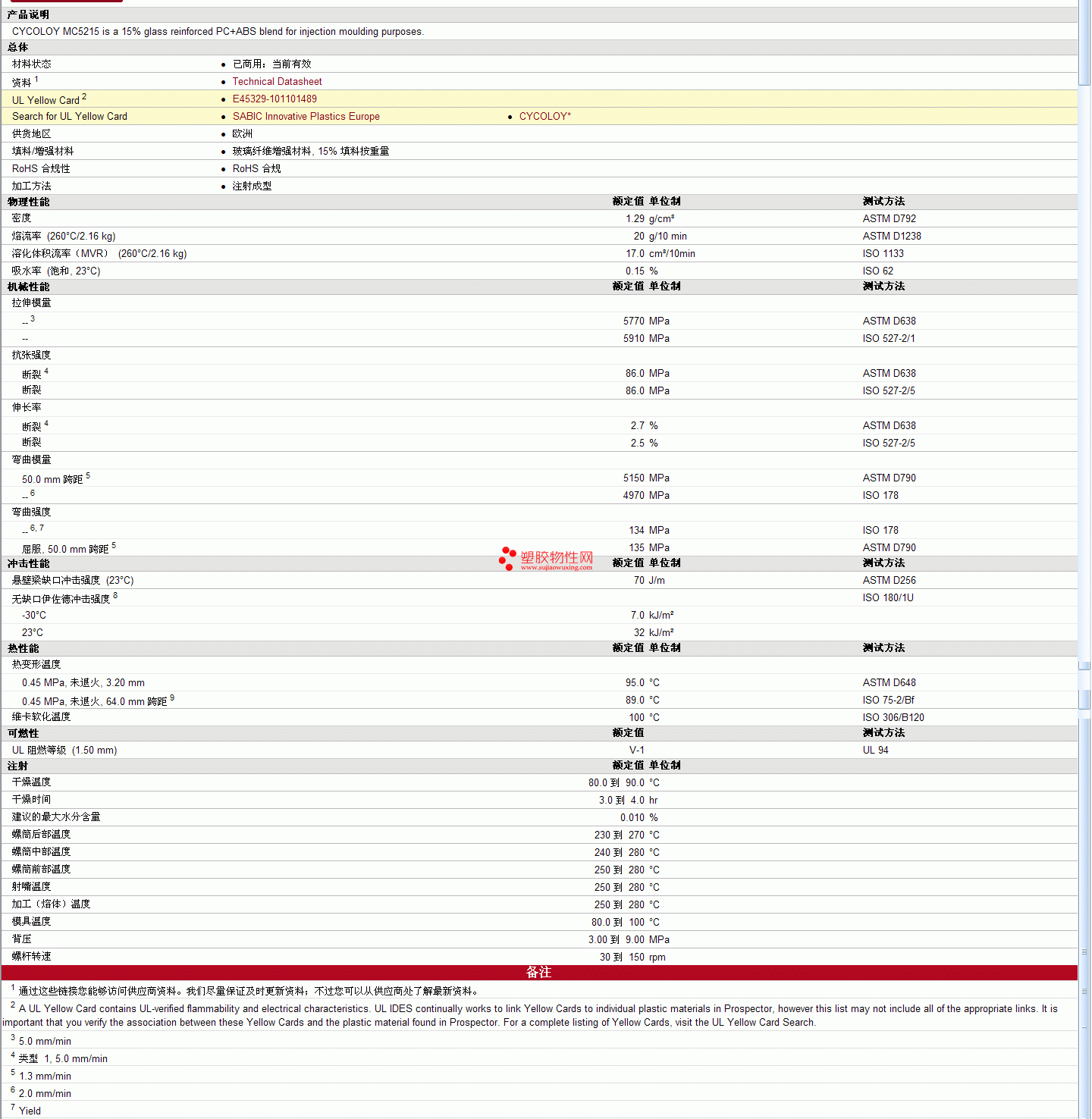Image resolution: width=1092 pixels, height=1119 pixels.
Task: Select the 23°C impact value 32 kJ/m²
Action: [653, 633]
